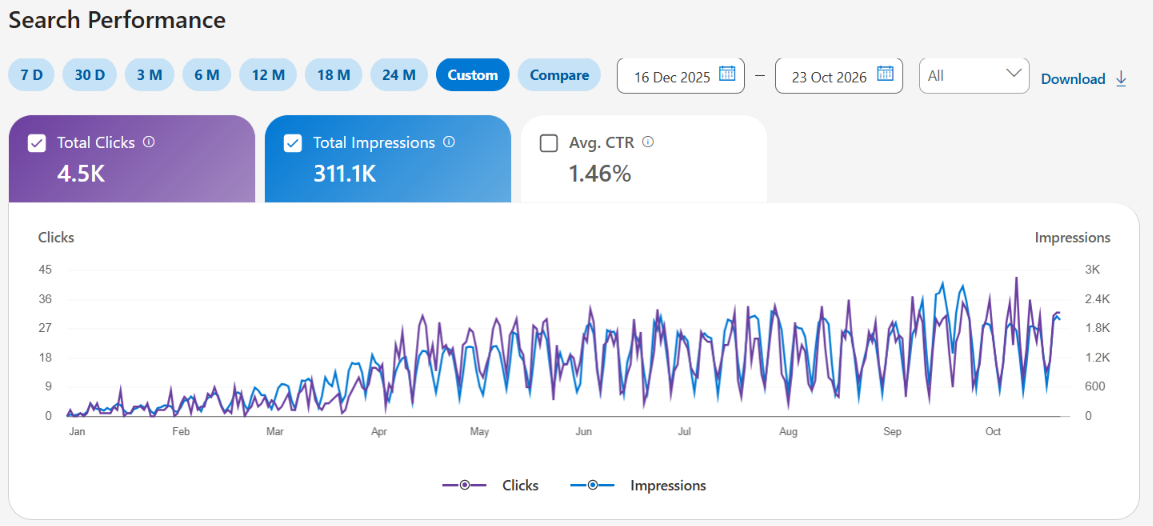
Task: Choose the 18 M time range
Action: pos(334,75)
